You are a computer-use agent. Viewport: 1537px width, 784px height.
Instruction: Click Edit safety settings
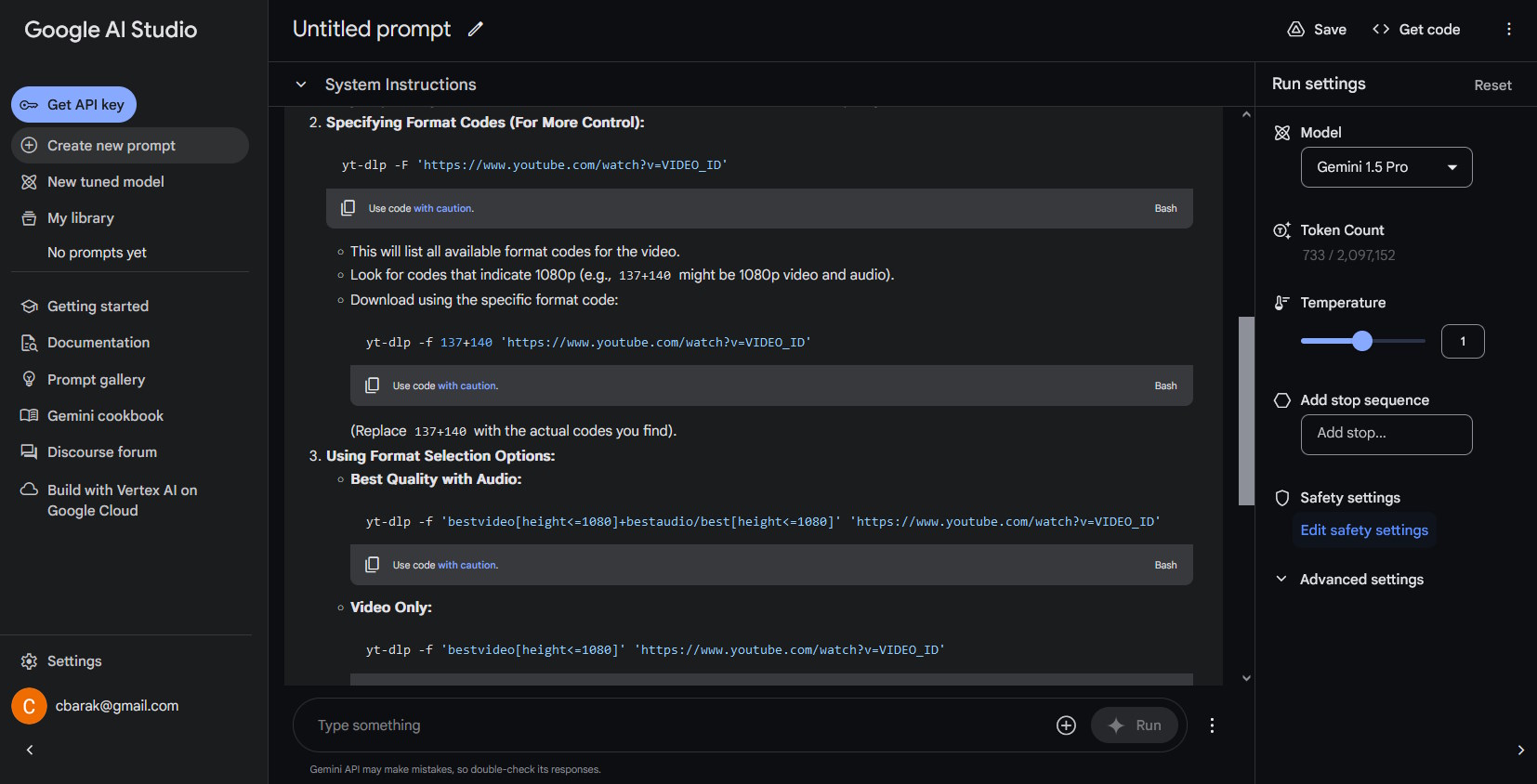[1364, 530]
